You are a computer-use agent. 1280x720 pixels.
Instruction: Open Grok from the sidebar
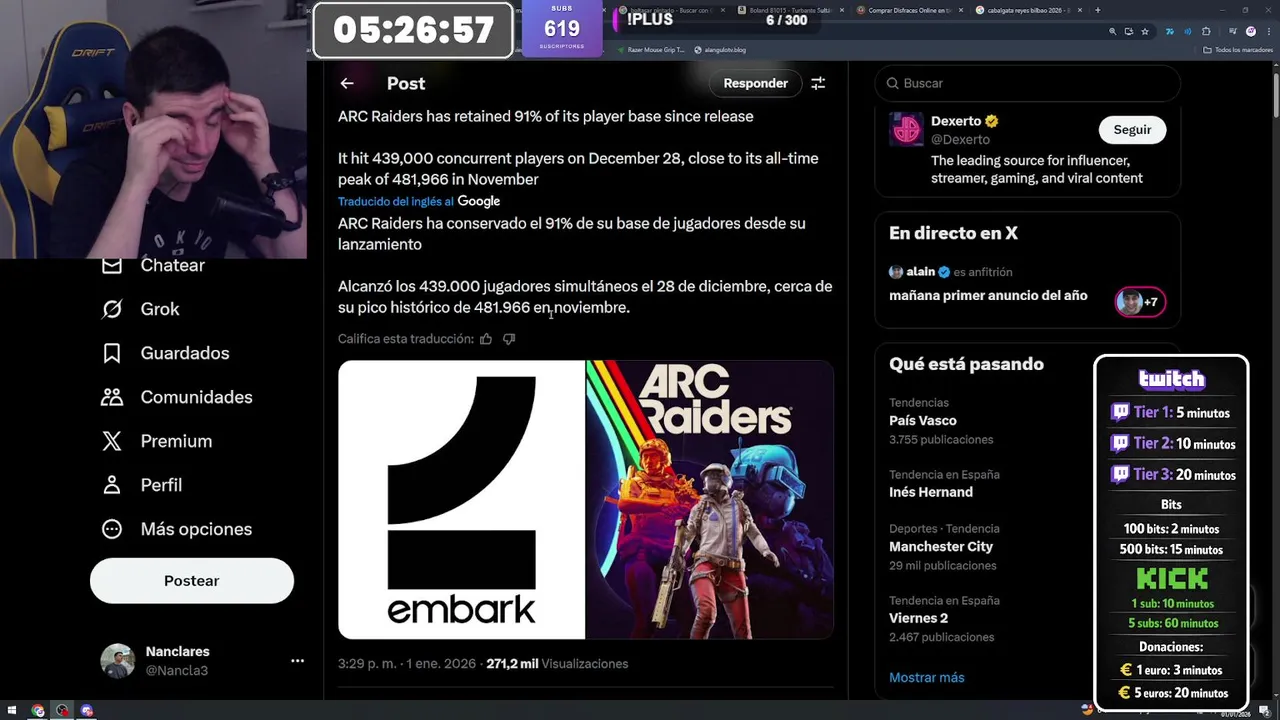(x=160, y=309)
